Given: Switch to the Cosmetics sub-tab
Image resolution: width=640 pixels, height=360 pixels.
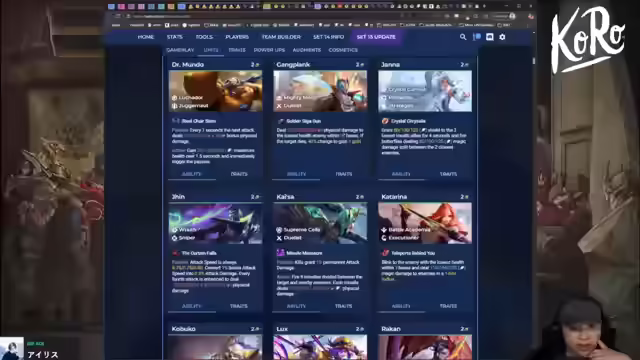Looking at the screenshot, I should [x=343, y=50].
